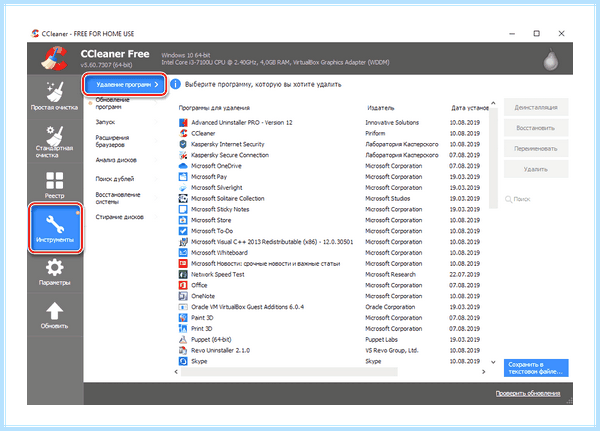Click the Восстановить button
This screenshot has width=600, height=431.
pos(536,128)
